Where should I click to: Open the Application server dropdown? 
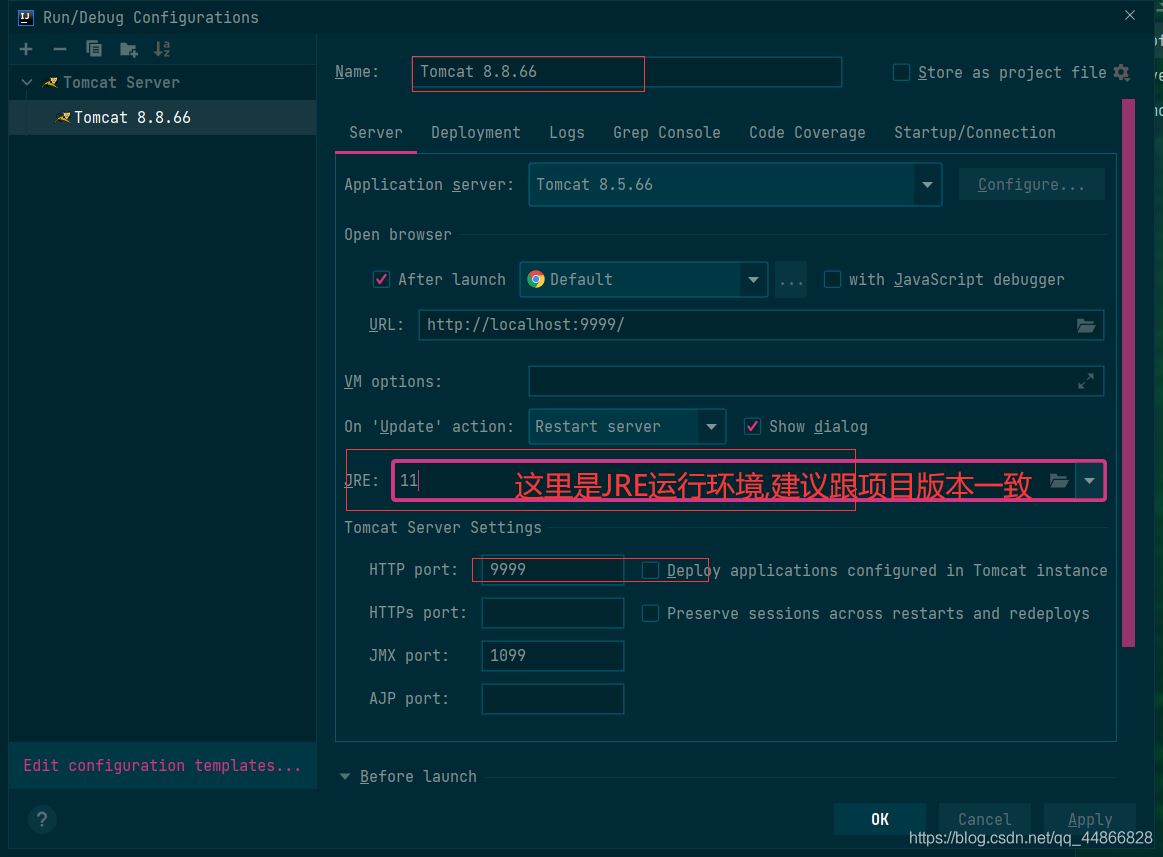pos(927,185)
